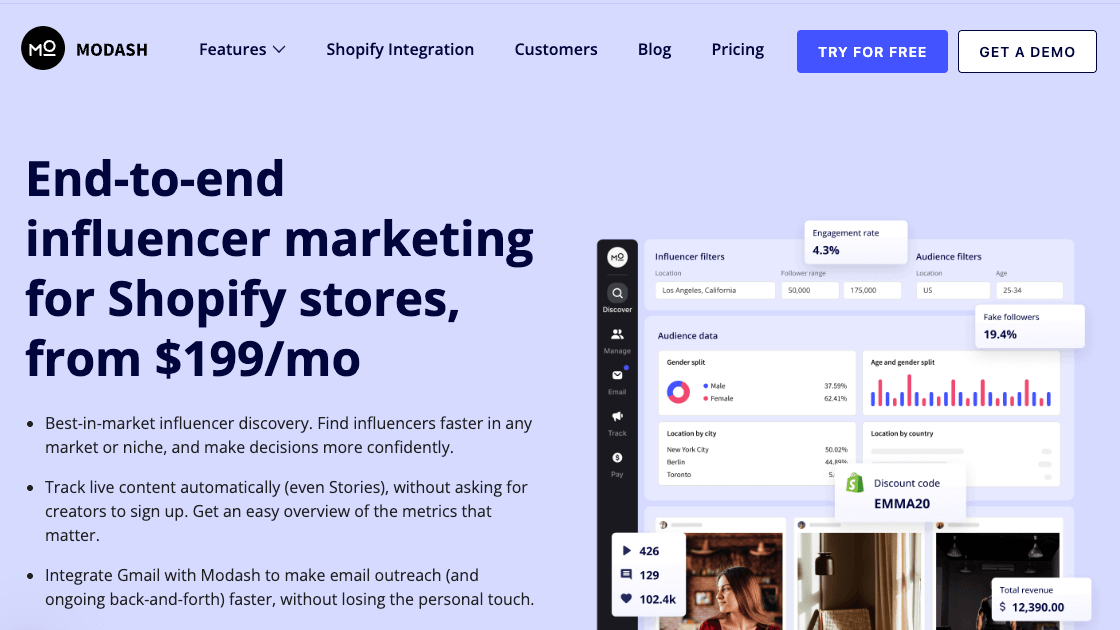Select the Track megaphone icon
Screen dimensions: 1120x630
tap(617, 416)
